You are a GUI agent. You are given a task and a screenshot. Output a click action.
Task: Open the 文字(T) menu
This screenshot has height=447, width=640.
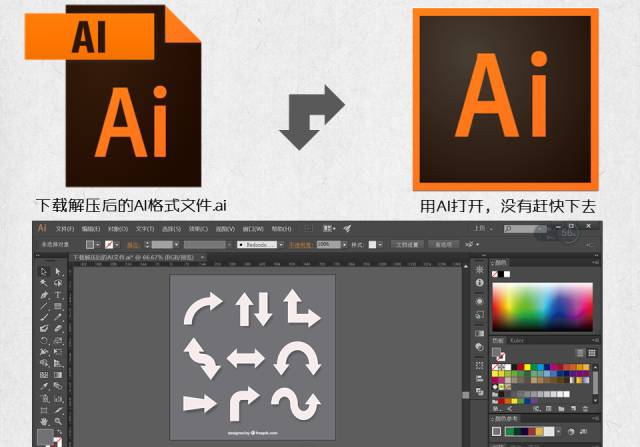pos(145,229)
